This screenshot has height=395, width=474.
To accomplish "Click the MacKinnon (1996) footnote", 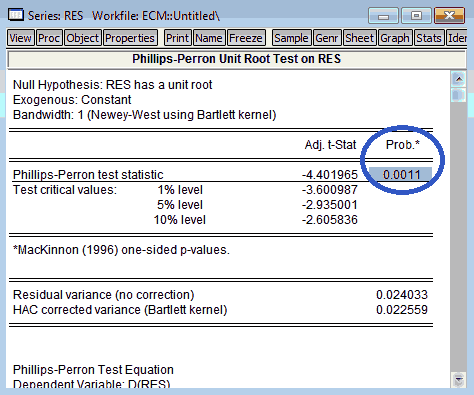I will (121, 250).
